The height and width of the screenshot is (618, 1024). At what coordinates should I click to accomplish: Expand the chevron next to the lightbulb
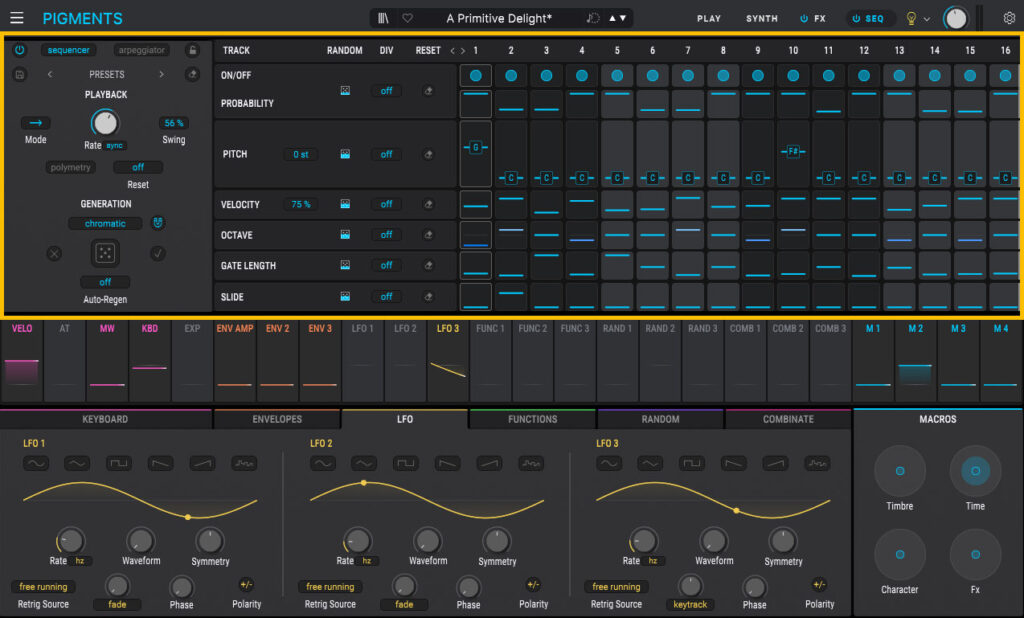pyautogui.click(x=927, y=19)
